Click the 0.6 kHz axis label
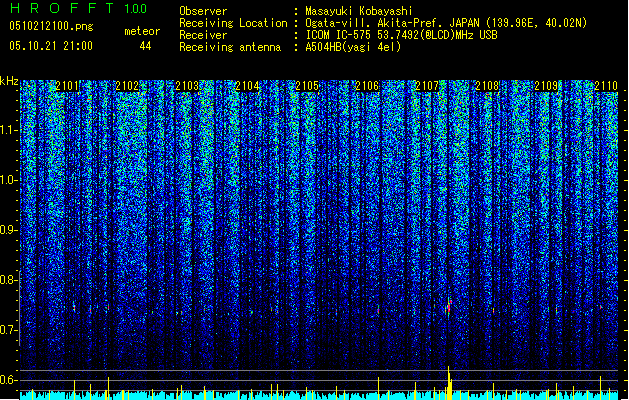Image resolution: width=629 pixels, height=400 pixels. tap(9, 380)
